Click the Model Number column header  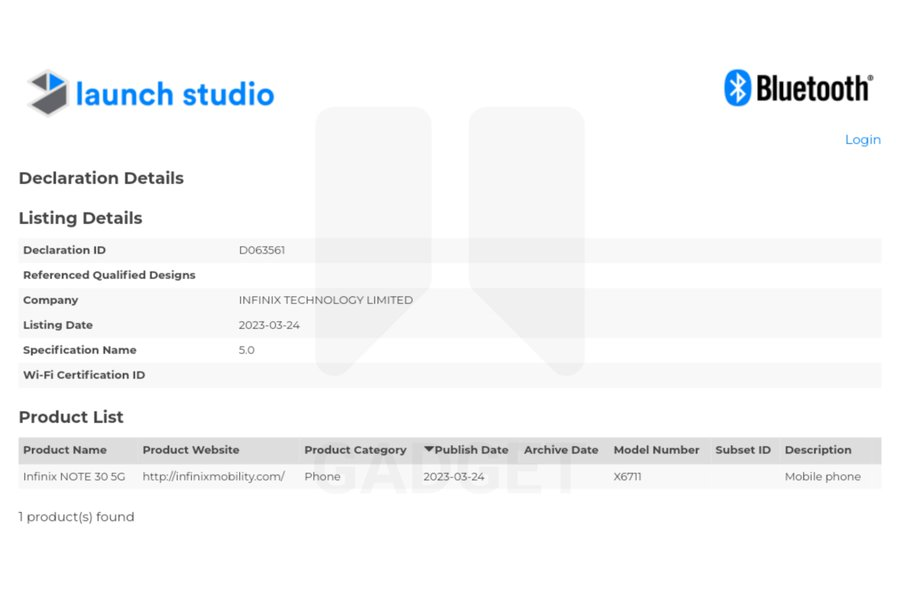point(656,450)
